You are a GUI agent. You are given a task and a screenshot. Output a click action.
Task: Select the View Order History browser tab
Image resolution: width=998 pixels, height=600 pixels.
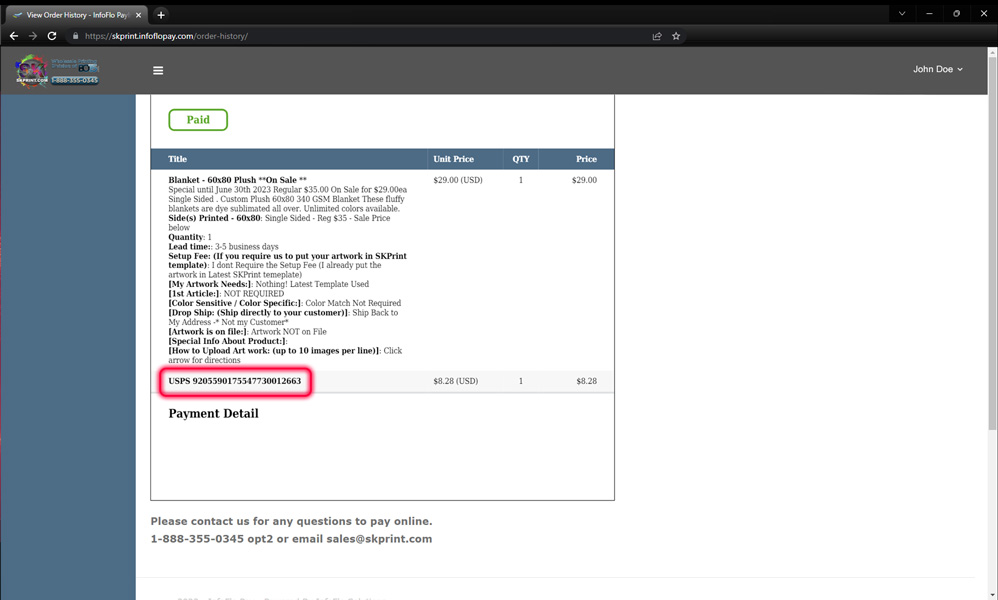click(76, 15)
